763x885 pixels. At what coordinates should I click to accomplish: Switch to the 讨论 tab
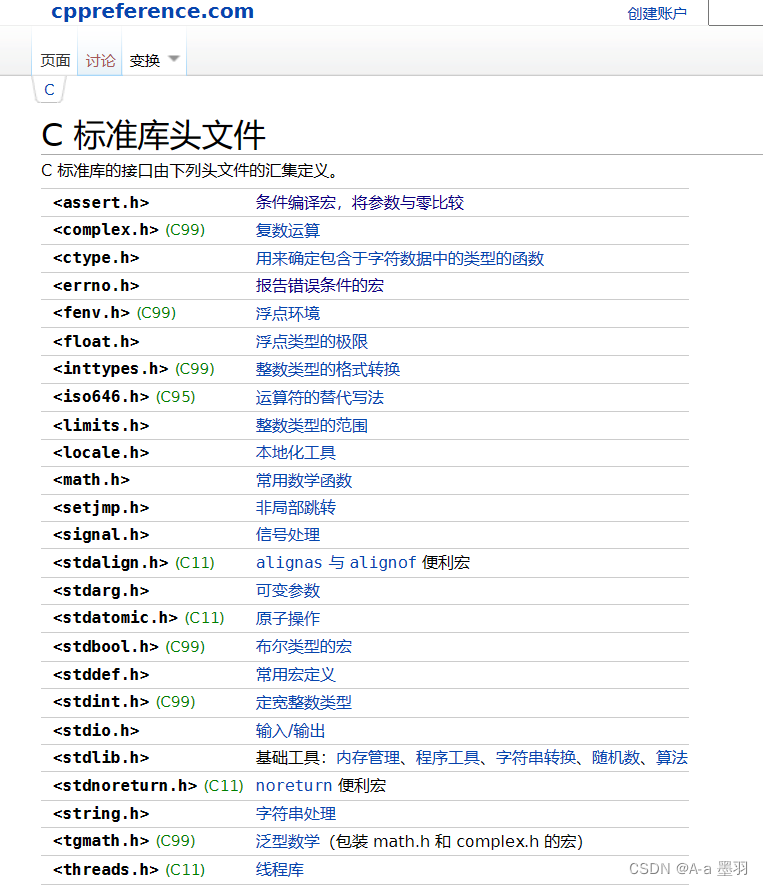(100, 60)
